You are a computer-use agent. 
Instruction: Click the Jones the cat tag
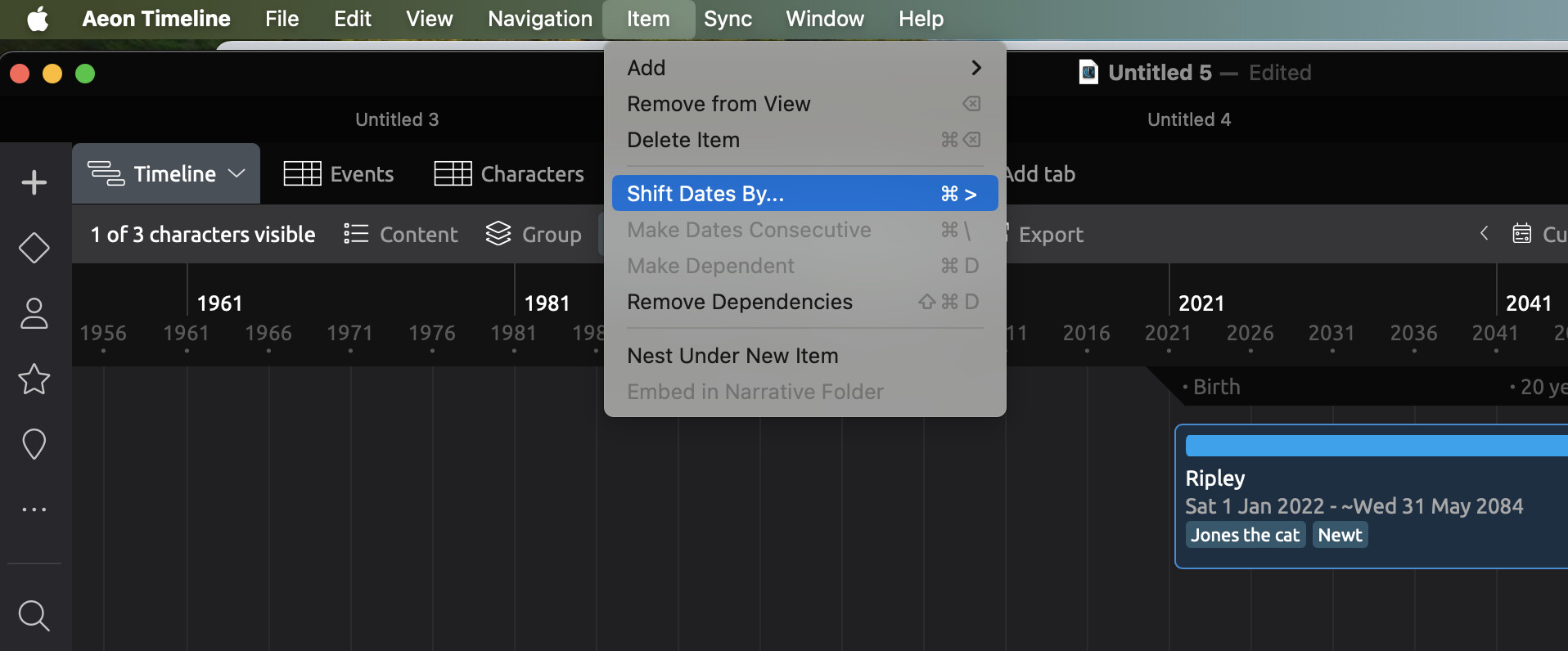pyautogui.click(x=1245, y=535)
